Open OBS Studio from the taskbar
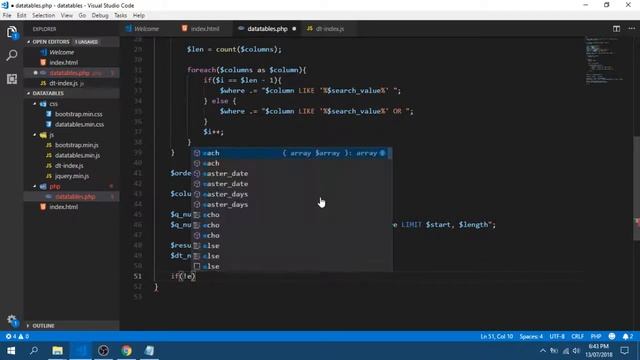Screen dimensions: 640x360 point(103,351)
